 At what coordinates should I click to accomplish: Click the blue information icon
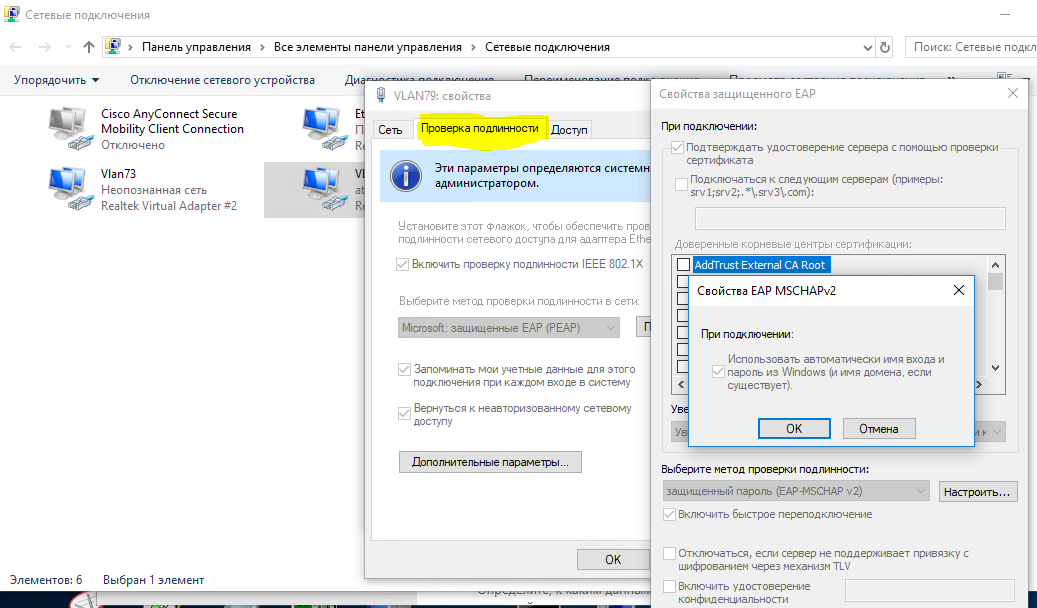(405, 176)
